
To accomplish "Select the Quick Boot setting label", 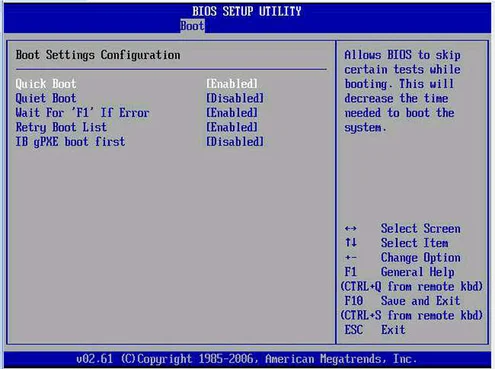I will point(46,84).
